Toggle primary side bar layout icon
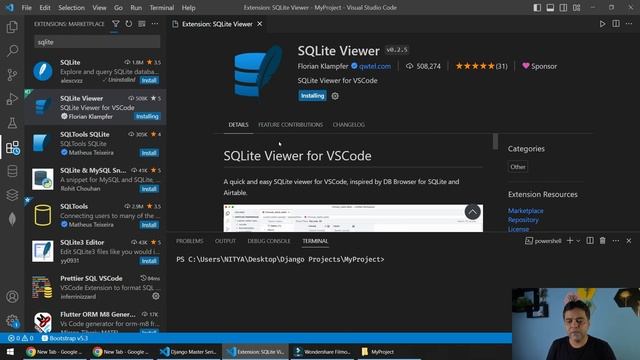The height and width of the screenshot is (360, 640). click(537, 8)
